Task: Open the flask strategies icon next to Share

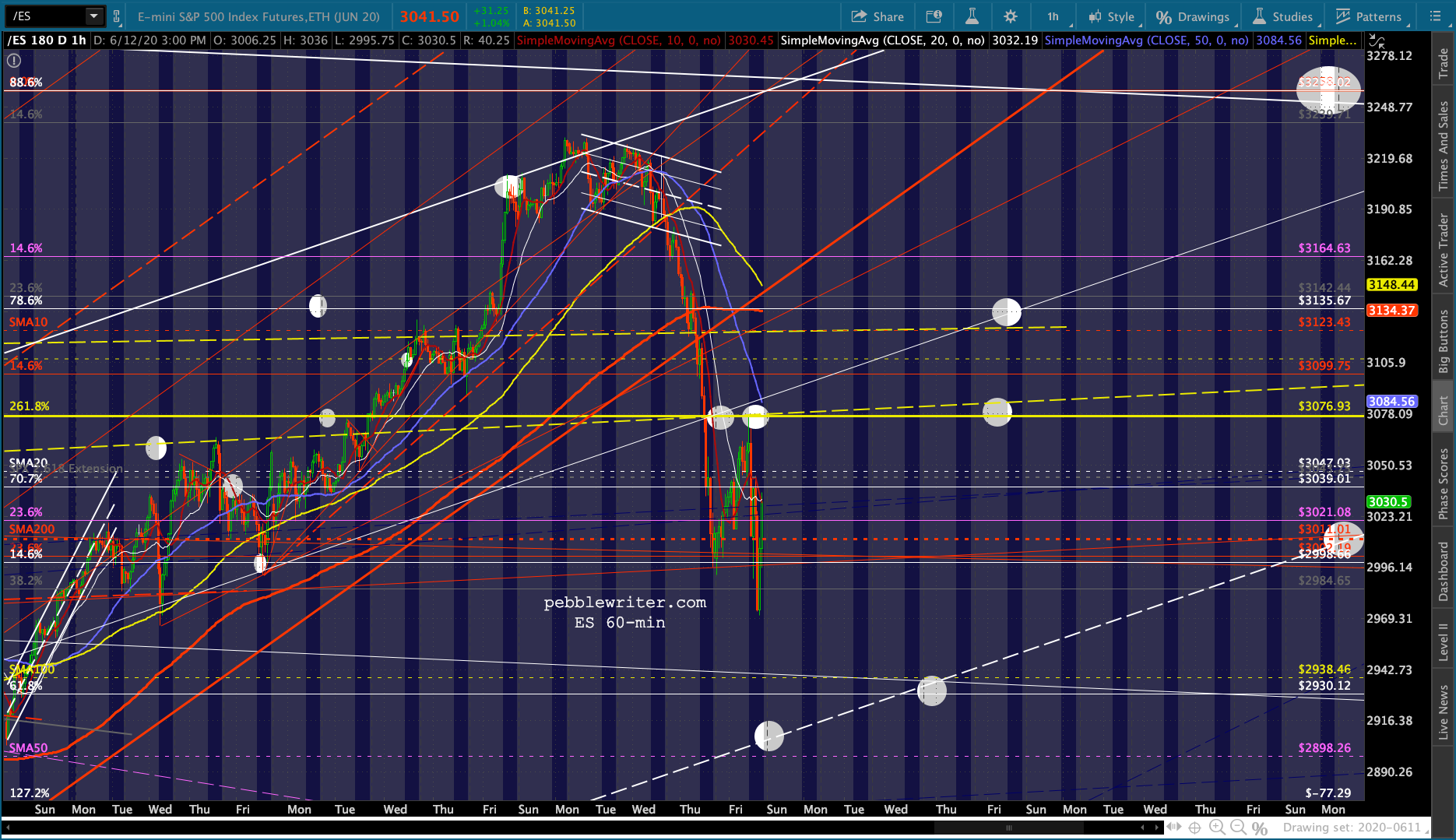Action: (972, 16)
